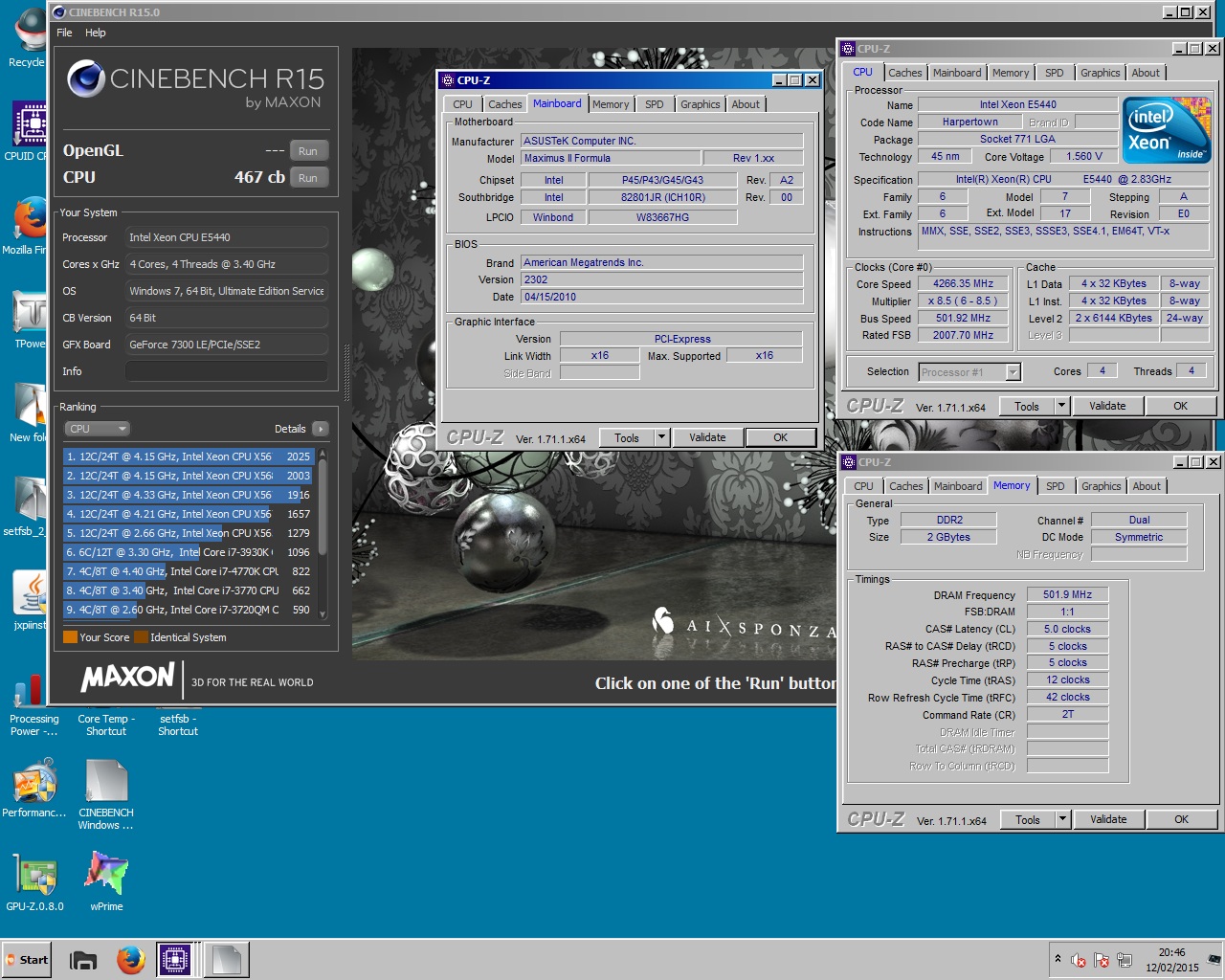
Task: Click DRAM Frequency value 501.9 MHz
Action: [x=1068, y=594]
